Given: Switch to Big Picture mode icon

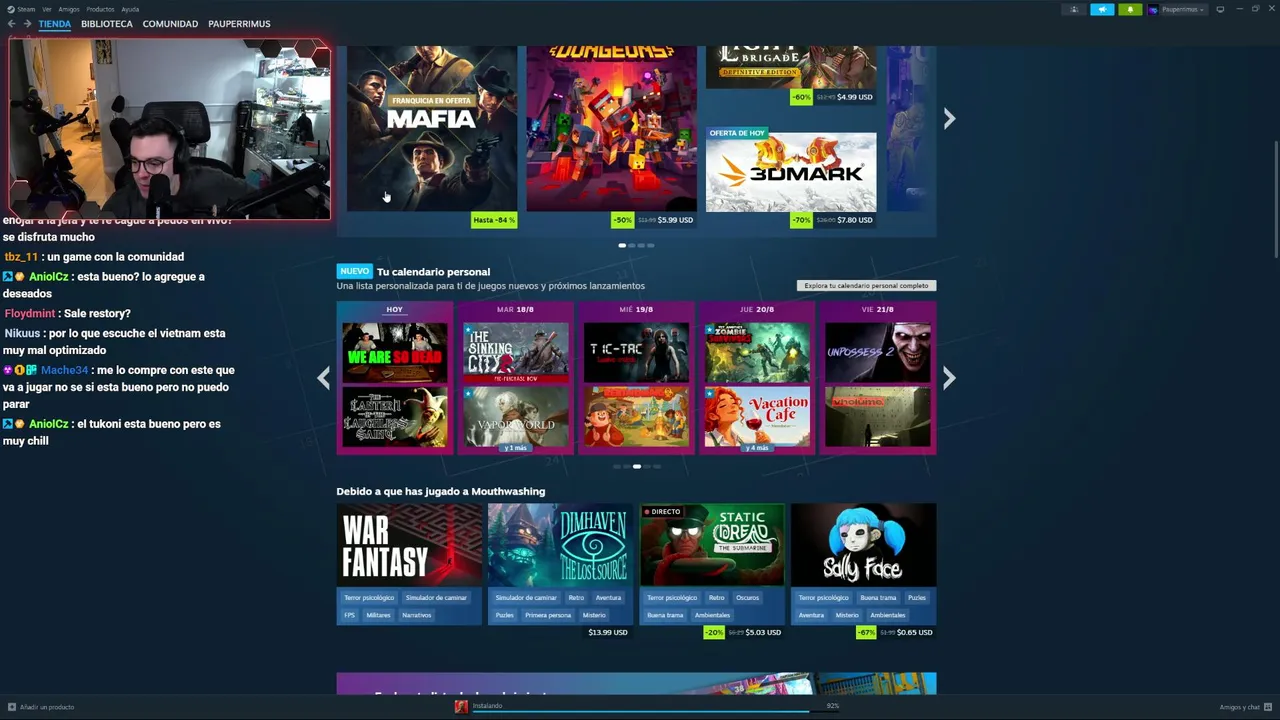Looking at the screenshot, I should click(1220, 9).
